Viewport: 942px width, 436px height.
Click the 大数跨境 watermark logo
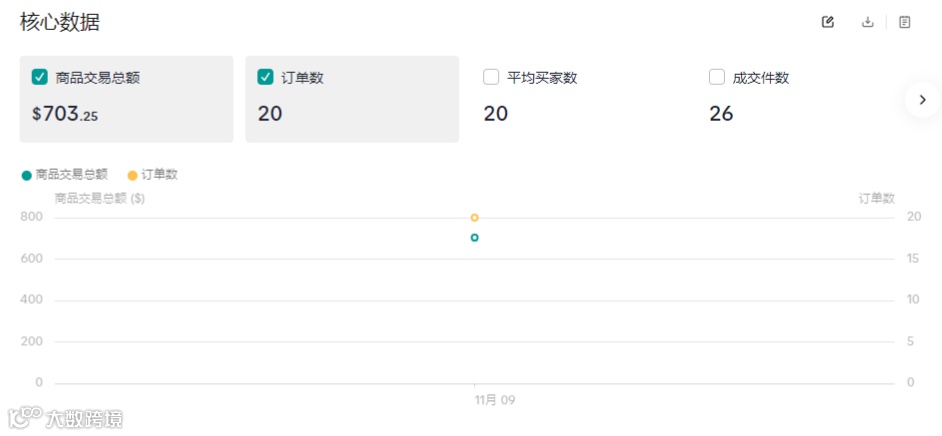click(66, 419)
